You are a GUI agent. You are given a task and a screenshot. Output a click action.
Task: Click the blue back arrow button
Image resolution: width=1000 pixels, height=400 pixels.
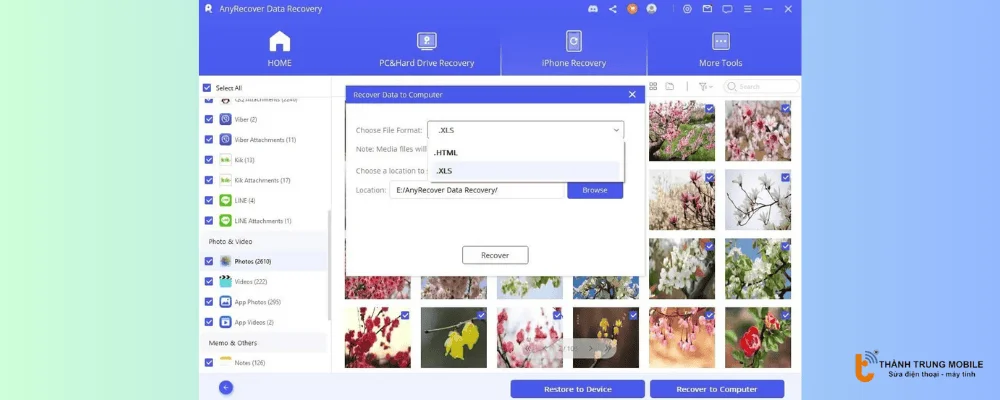(x=226, y=388)
